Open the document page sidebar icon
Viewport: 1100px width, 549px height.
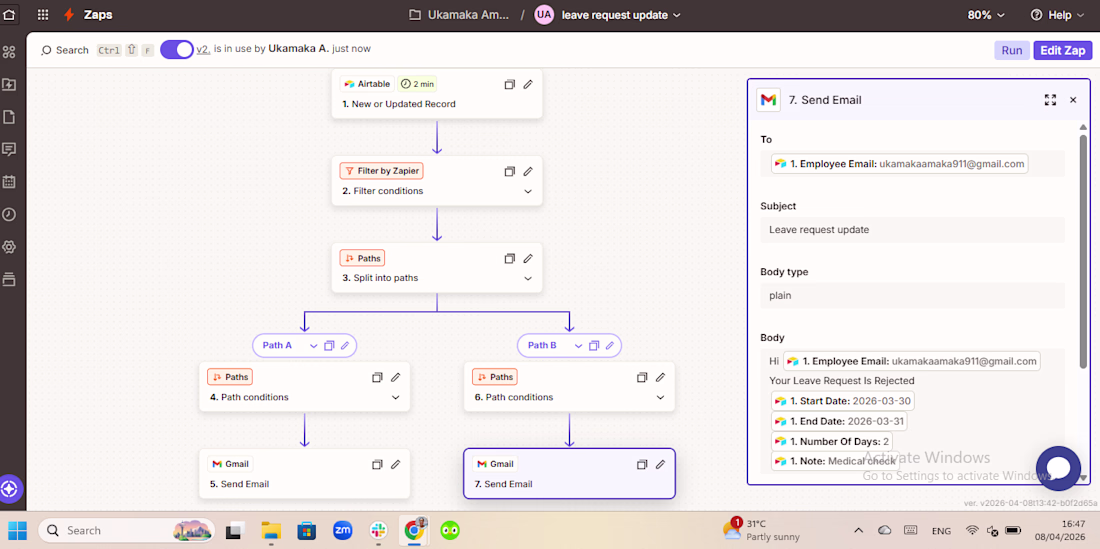9,117
